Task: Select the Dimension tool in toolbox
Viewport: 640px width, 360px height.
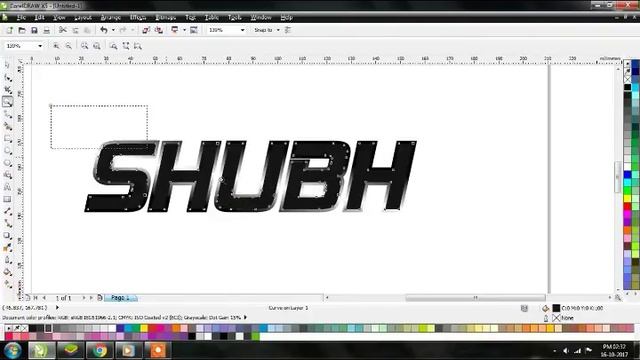Action: click(7, 211)
